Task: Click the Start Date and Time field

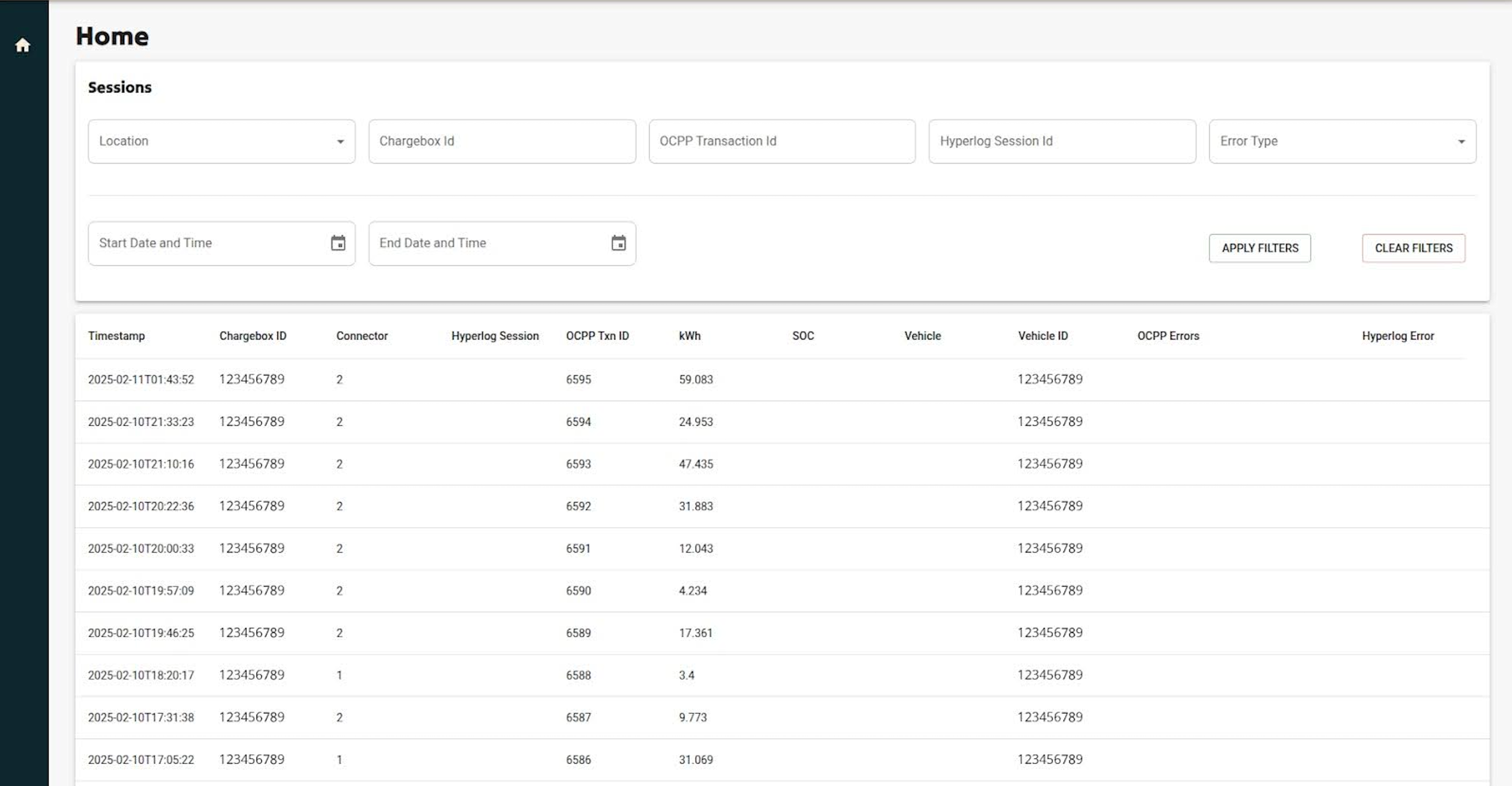Action: (206, 243)
